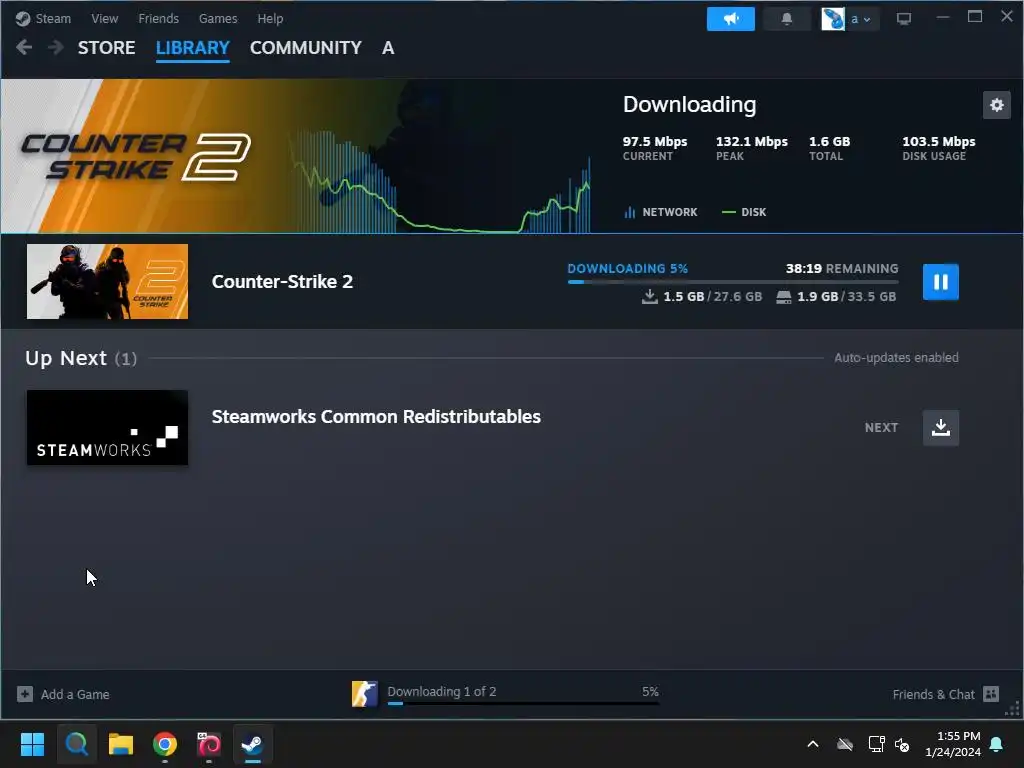Open the Friends menu

158,18
